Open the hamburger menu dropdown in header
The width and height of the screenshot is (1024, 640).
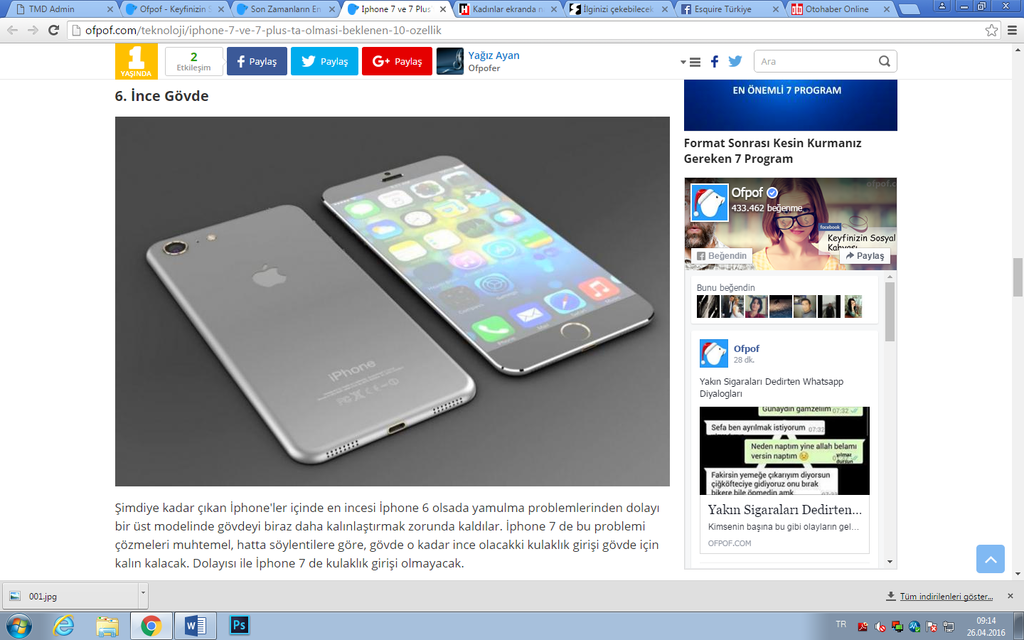(691, 62)
